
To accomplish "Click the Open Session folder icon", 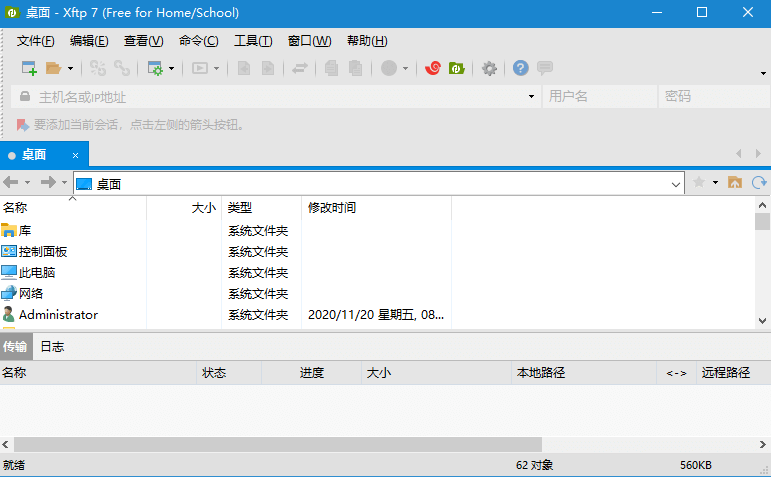I will (x=52, y=68).
